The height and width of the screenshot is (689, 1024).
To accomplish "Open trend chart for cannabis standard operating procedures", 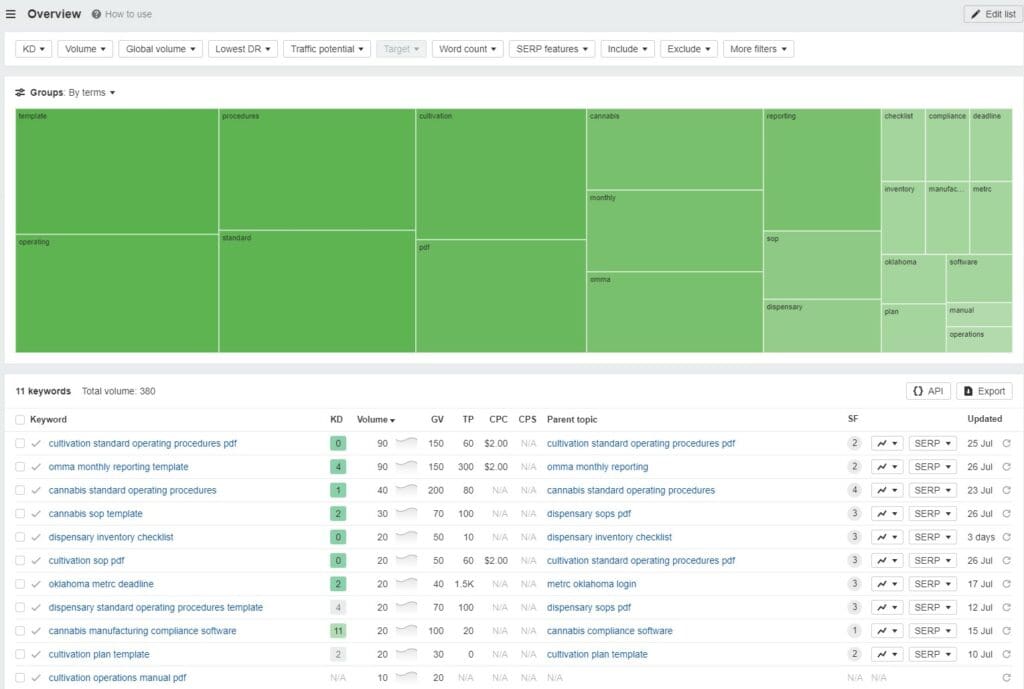I will point(887,490).
